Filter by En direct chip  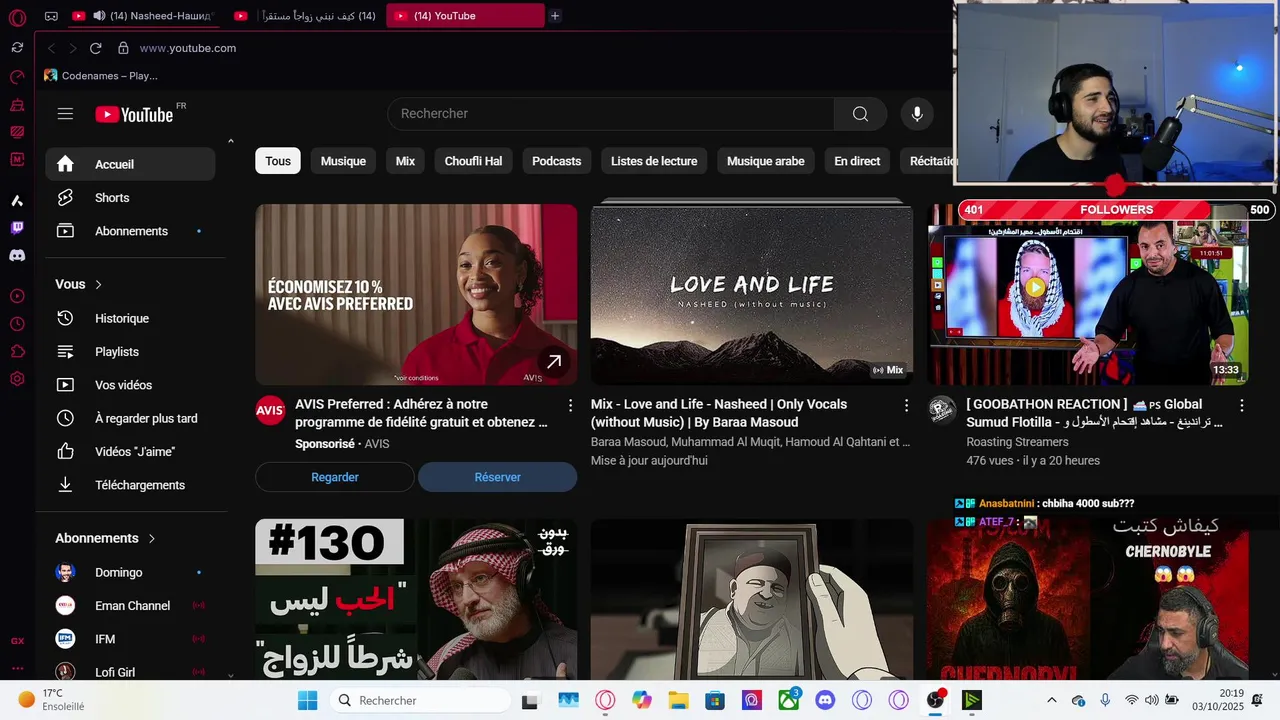pos(857,161)
